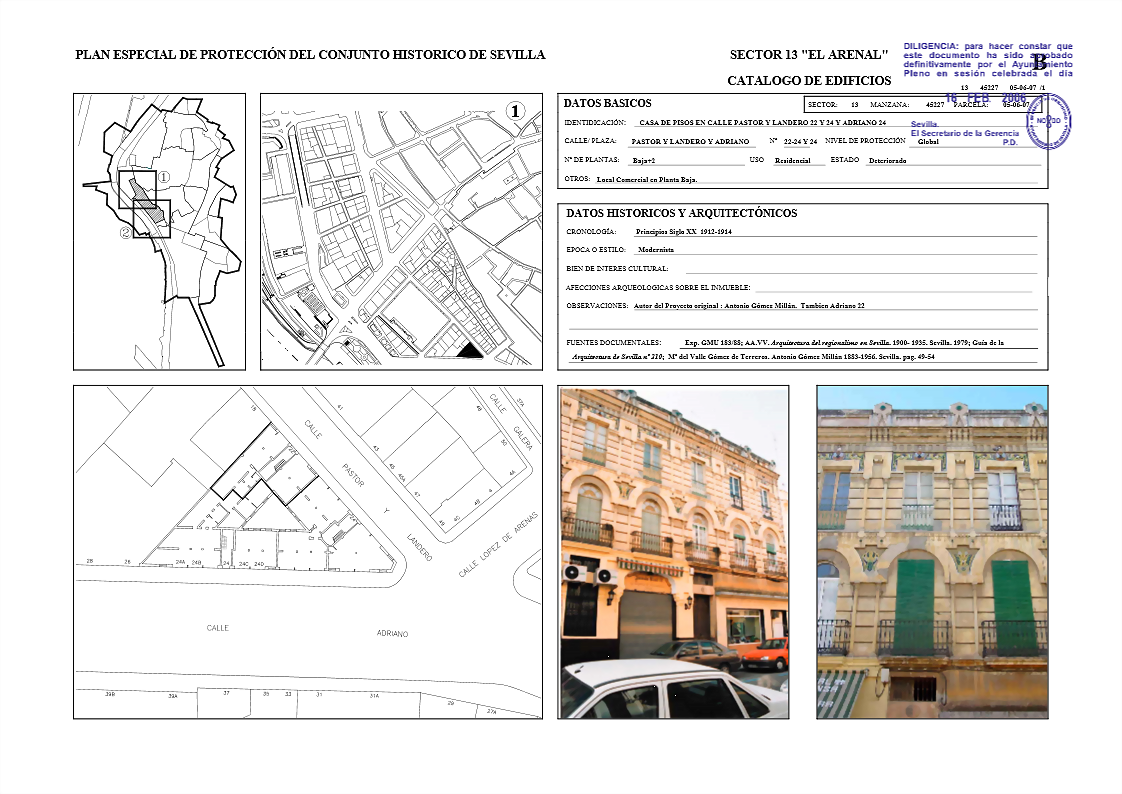The width and height of the screenshot is (1122, 794).
Task: Click the 'ESTADO' field label
Action: tap(844, 160)
